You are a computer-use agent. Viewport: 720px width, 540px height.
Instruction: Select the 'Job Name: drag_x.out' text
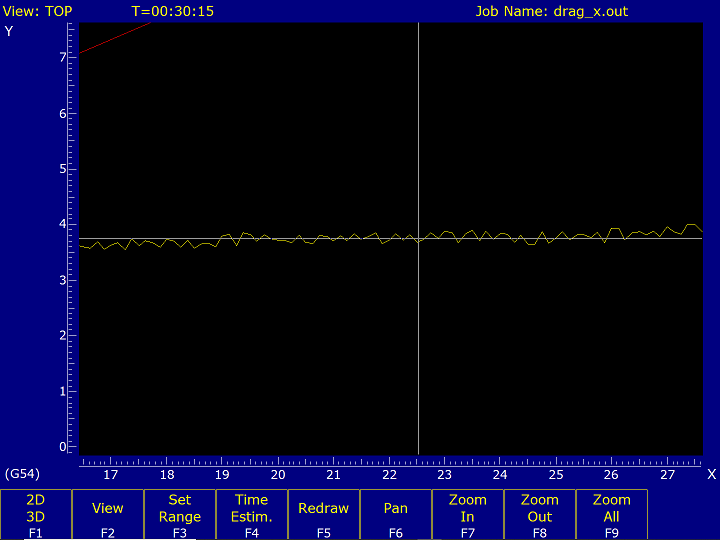pos(551,11)
